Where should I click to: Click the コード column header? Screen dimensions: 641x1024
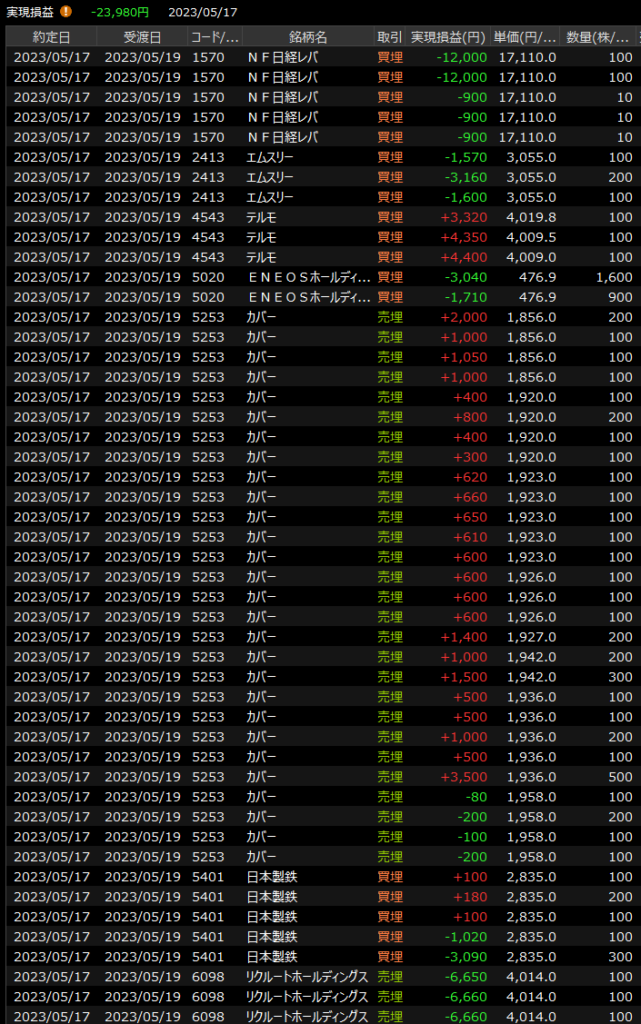214,37
